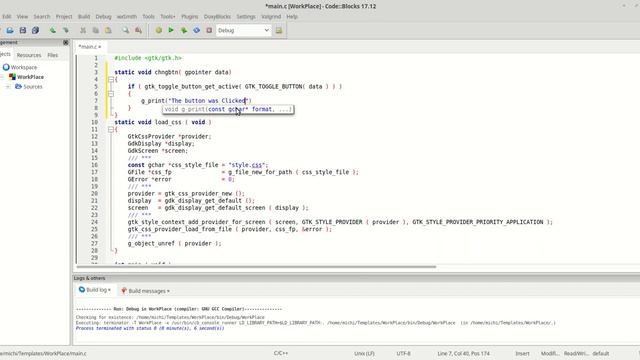Click the default status bar entry

click(601, 353)
